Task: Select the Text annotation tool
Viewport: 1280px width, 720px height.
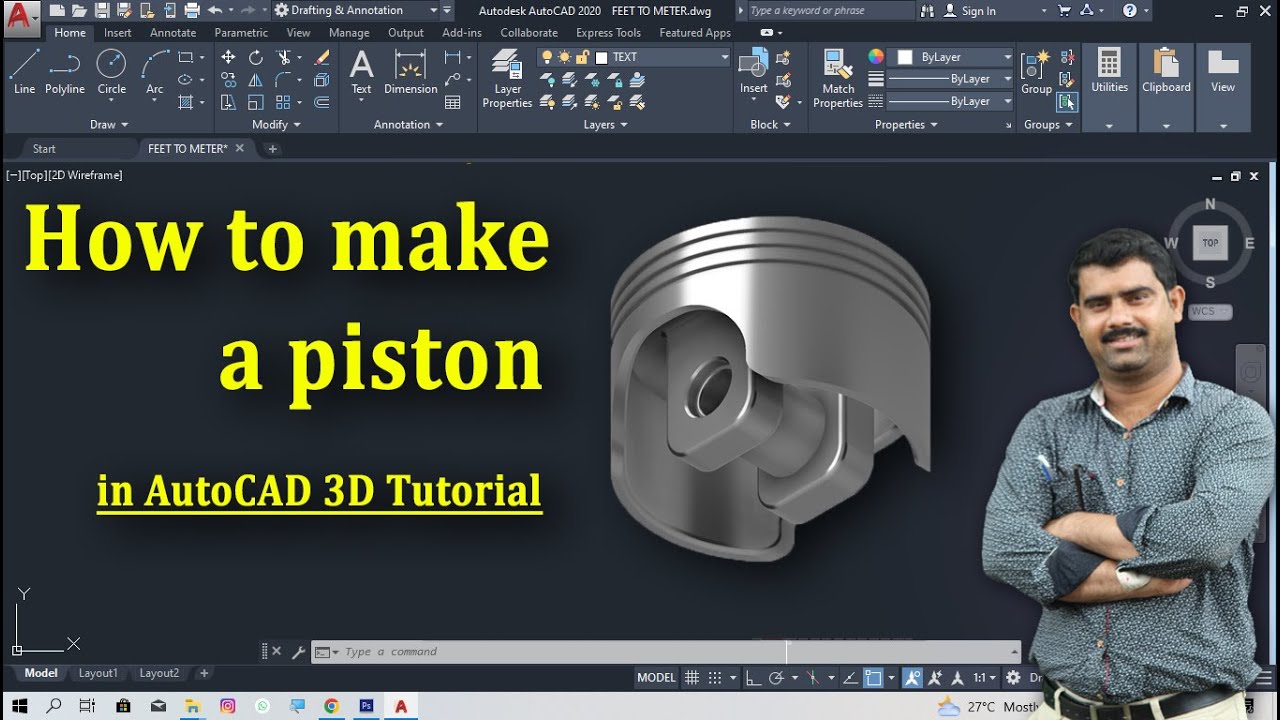Action: [x=361, y=72]
